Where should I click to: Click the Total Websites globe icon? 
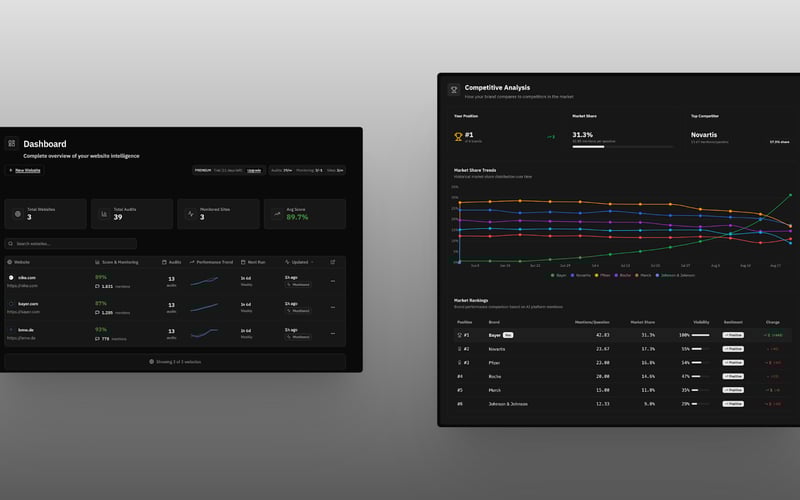pos(18,214)
